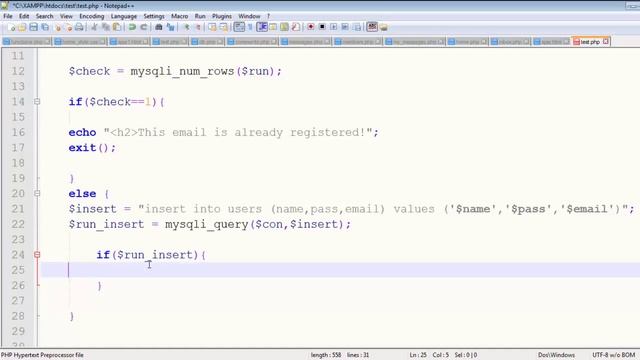Click the macro Playback icon
The width and height of the screenshot is (640, 360).
coord(333,27)
